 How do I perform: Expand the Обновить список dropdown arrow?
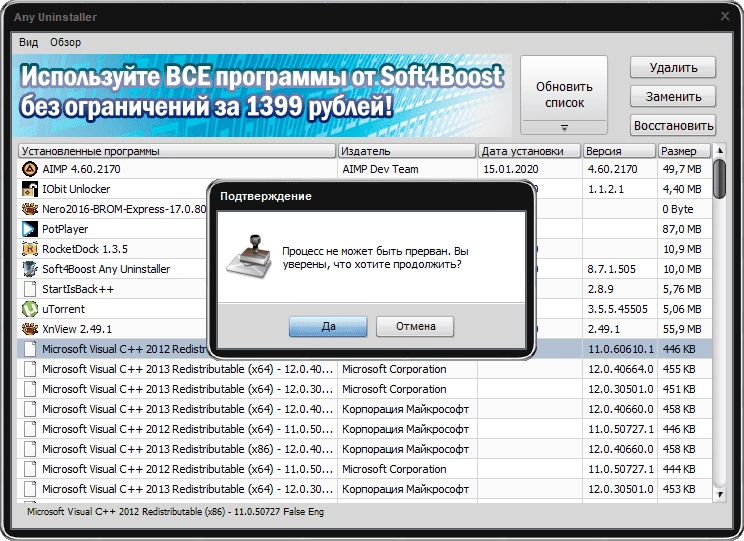click(564, 127)
